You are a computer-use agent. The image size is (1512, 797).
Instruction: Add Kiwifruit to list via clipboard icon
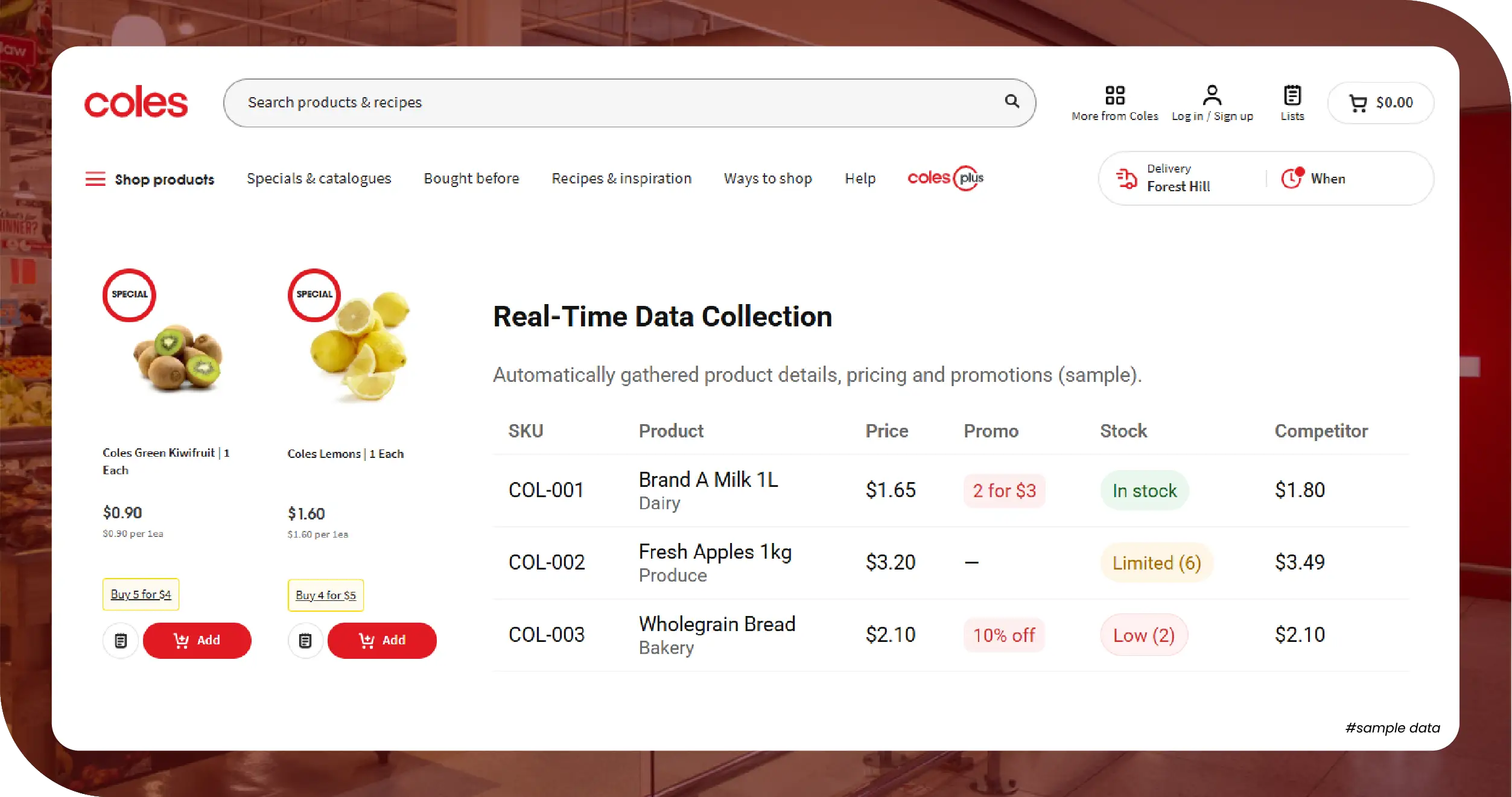pos(121,640)
